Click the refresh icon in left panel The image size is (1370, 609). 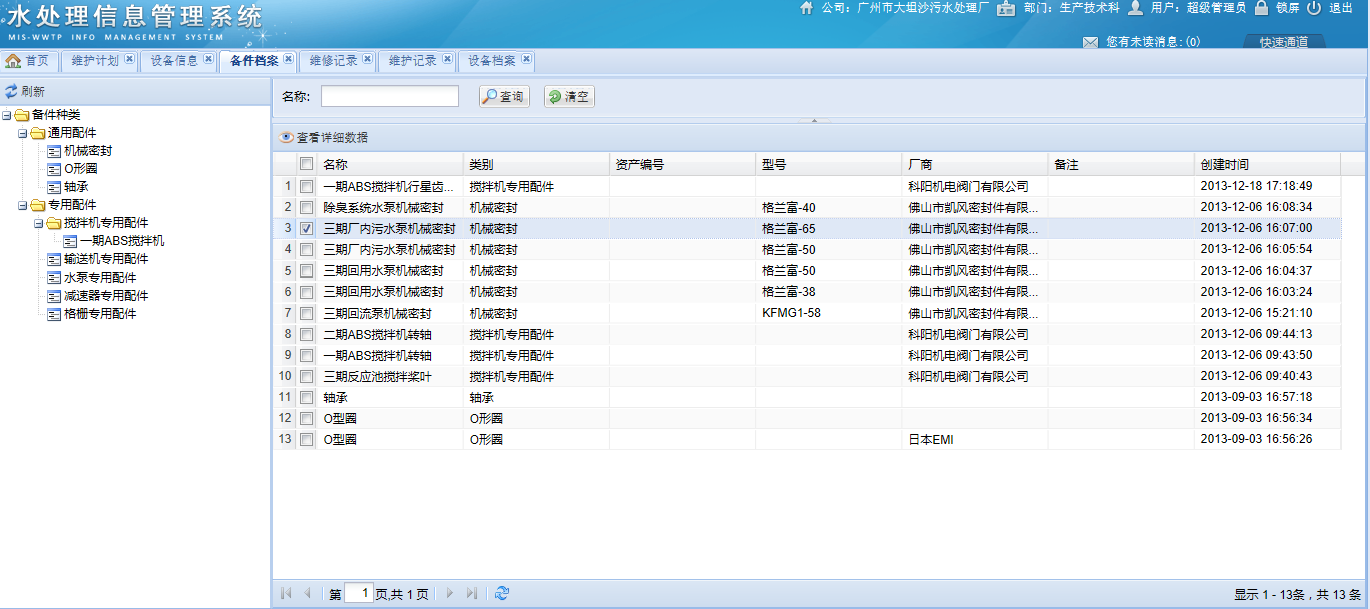[x=11, y=91]
